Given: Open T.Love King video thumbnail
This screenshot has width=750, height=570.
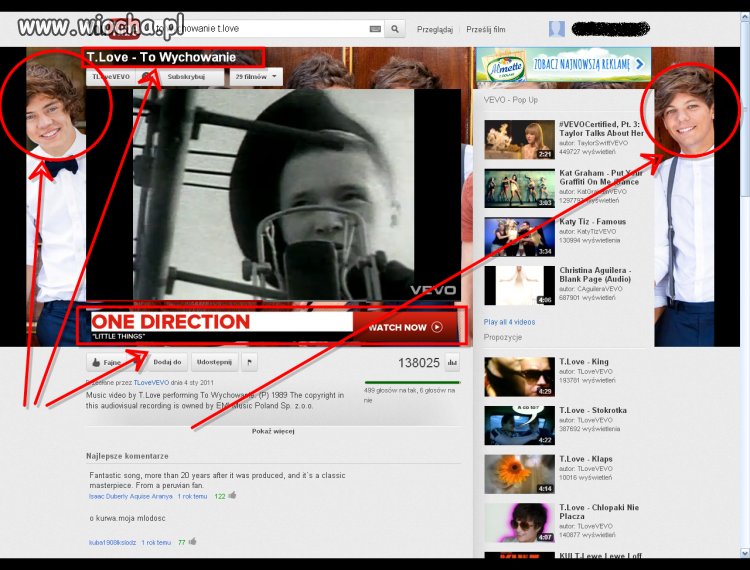Looking at the screenshot, I should click(519, 377).
